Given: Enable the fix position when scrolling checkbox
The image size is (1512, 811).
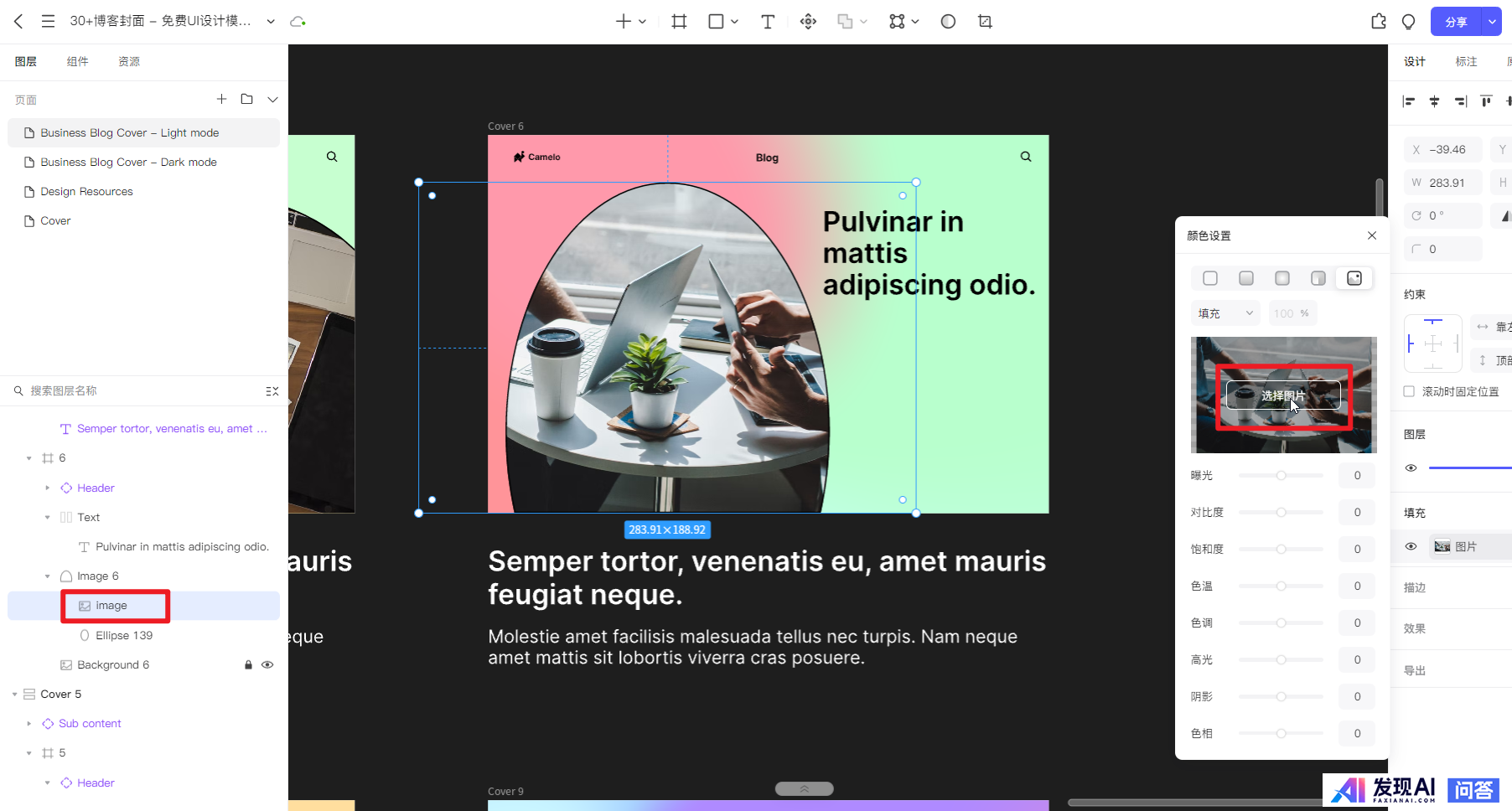Looking at the screenshot, I should pyautogui.click(x=1409, y=391).
